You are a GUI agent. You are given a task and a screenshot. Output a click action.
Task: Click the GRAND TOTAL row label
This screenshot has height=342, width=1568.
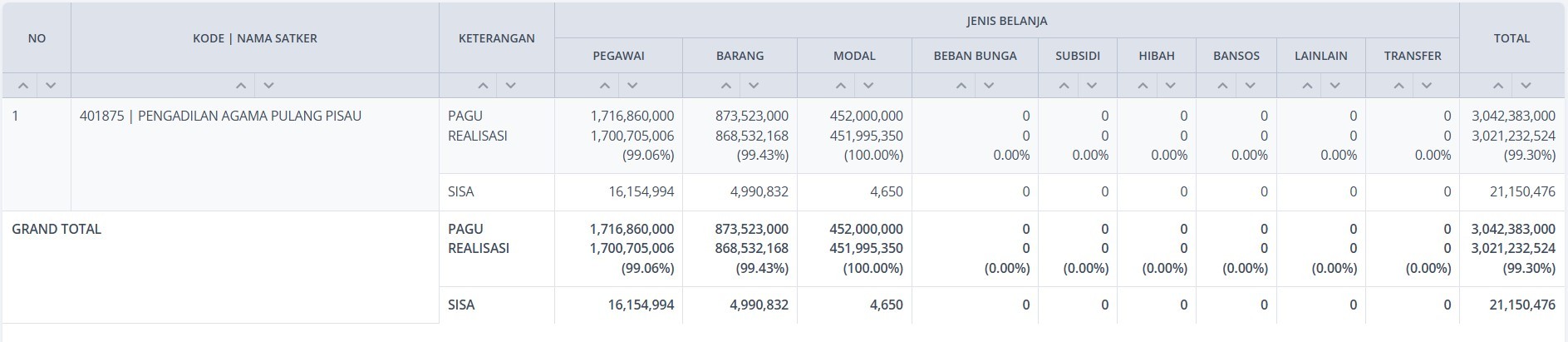tap(57, 229)
